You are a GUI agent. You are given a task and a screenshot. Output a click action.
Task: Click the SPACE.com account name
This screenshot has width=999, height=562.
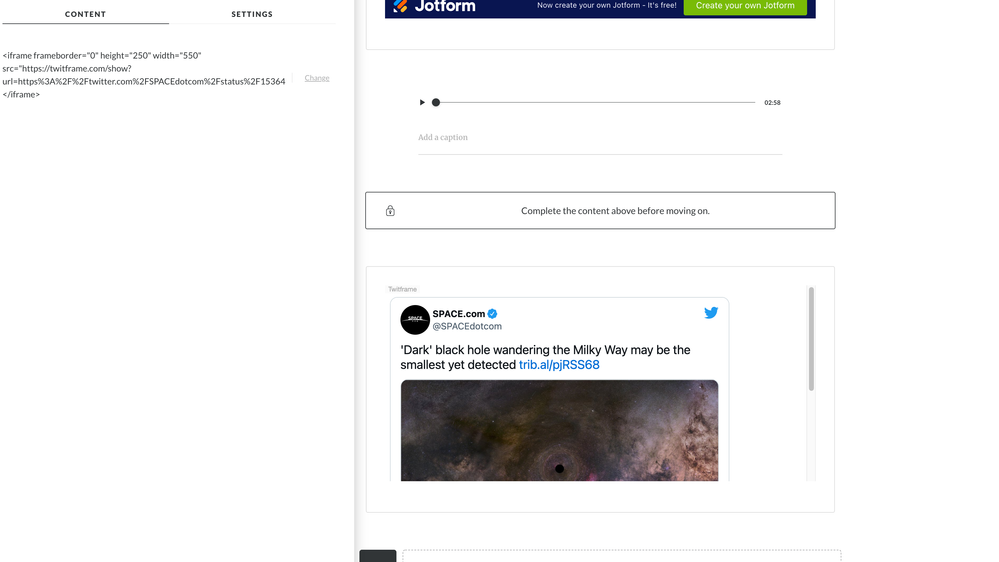459,313
